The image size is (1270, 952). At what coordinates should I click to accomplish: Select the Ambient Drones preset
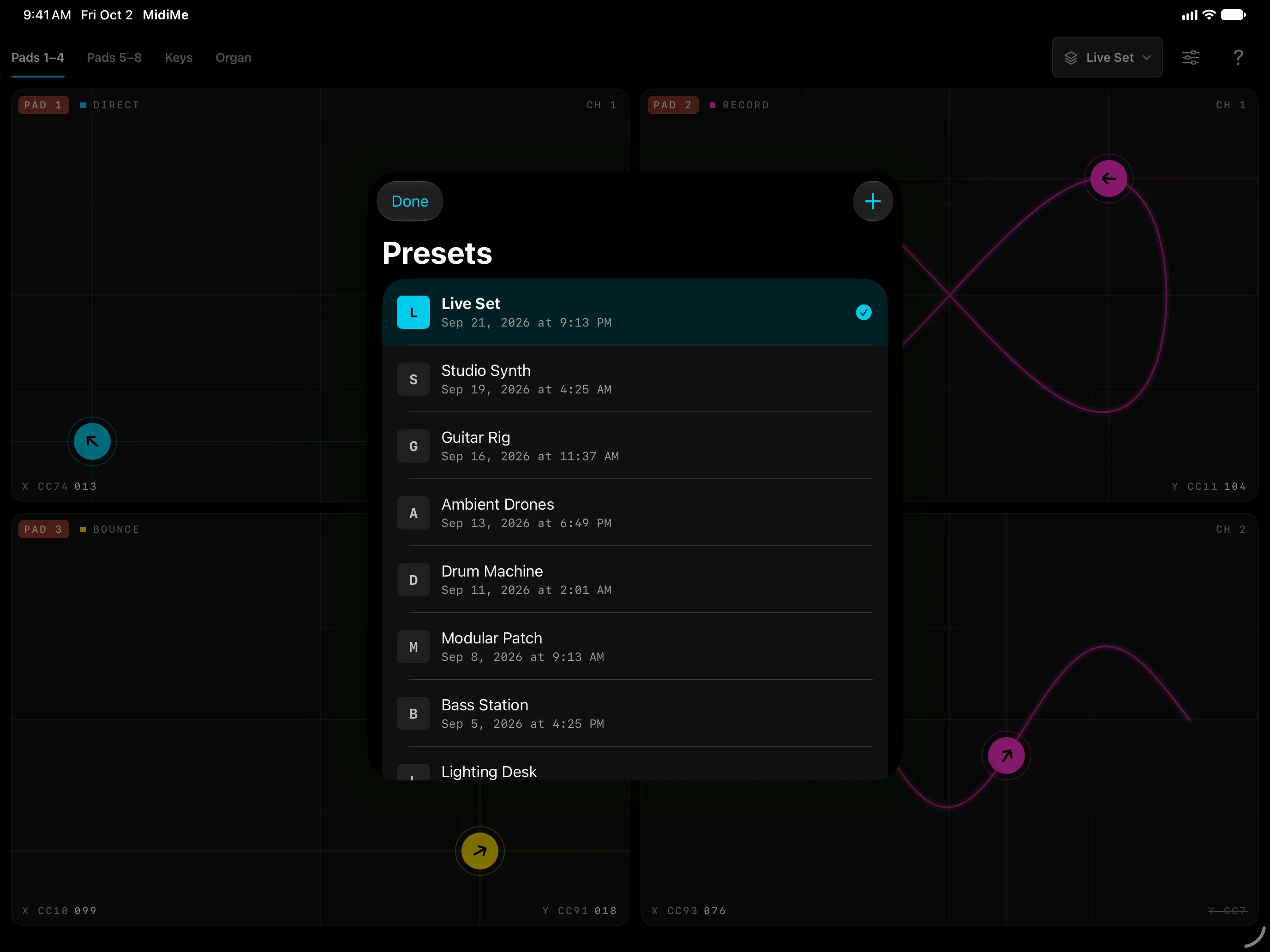(x=635, y=513)
